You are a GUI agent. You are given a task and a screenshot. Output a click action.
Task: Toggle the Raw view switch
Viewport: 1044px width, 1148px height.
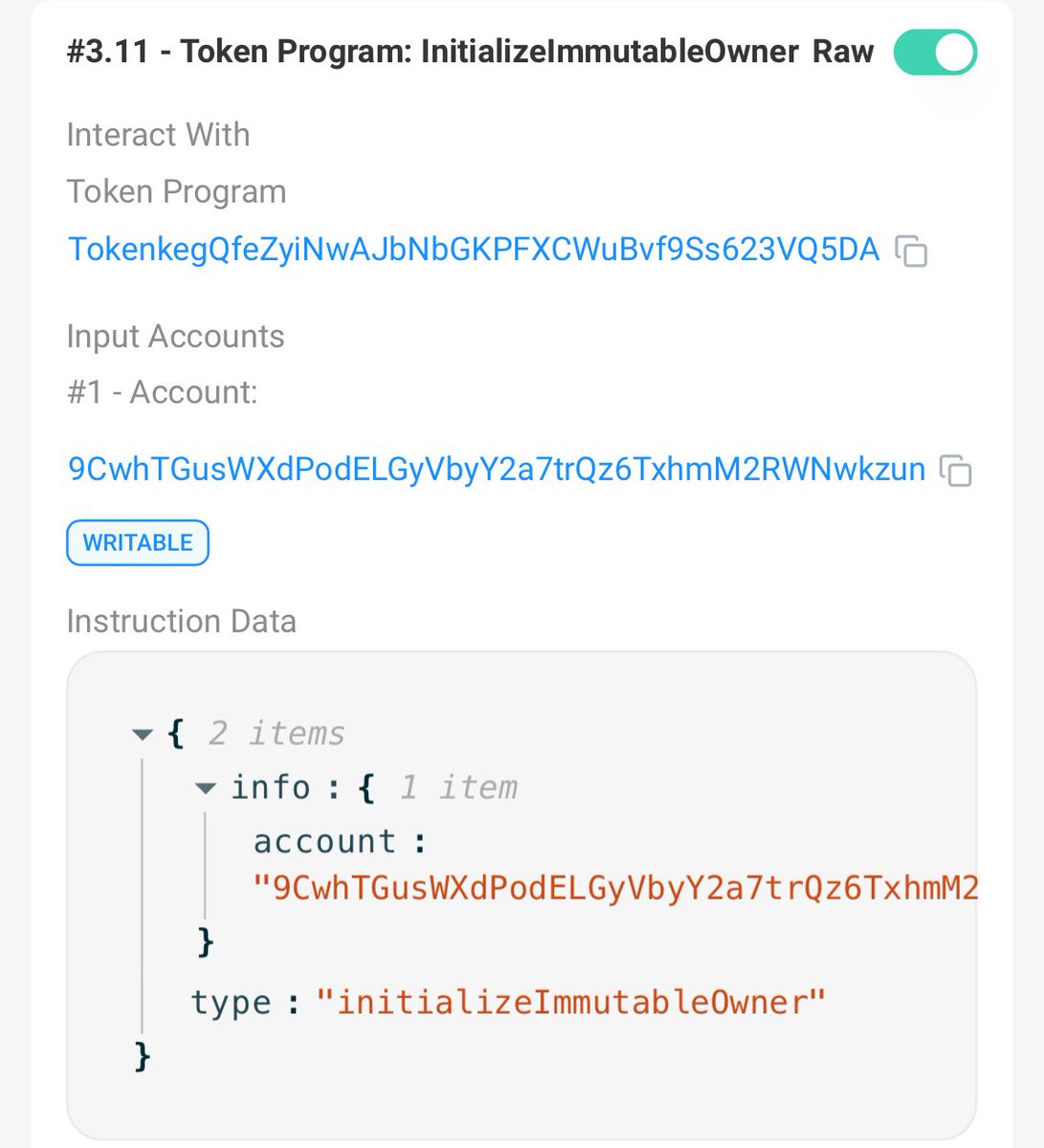(x=934, y=53)
